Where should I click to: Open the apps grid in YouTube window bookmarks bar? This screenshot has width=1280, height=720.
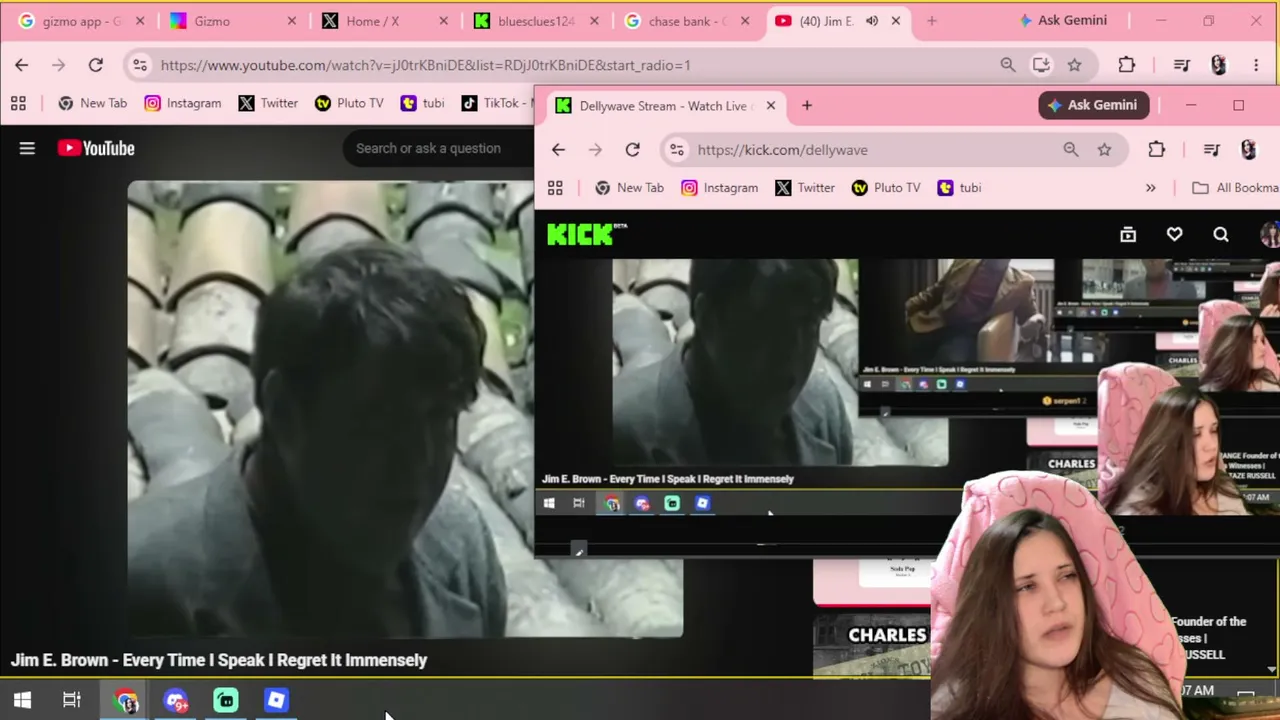18,103
